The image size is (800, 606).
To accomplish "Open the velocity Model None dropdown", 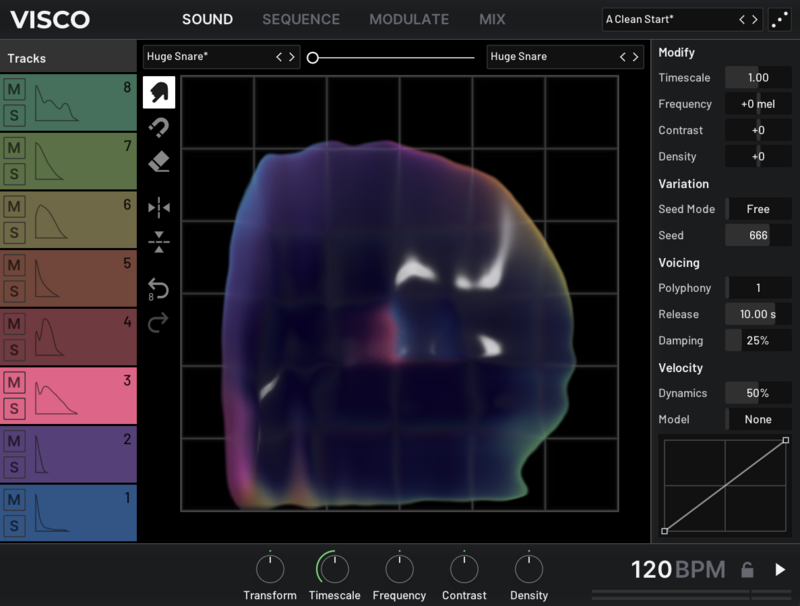I will coord(758,419).
